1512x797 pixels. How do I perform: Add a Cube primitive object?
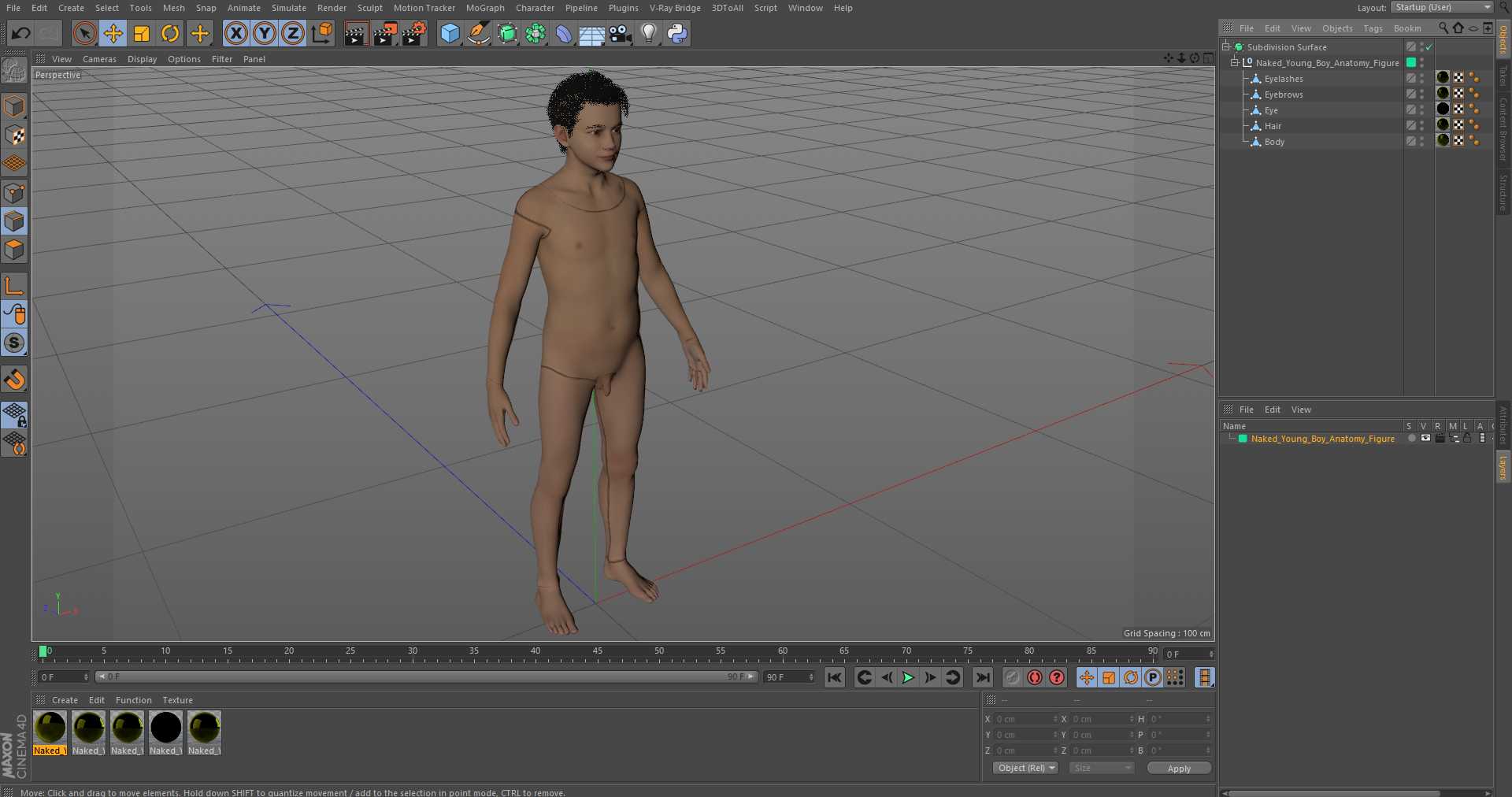pyautogui.click(x=450, y=33)
